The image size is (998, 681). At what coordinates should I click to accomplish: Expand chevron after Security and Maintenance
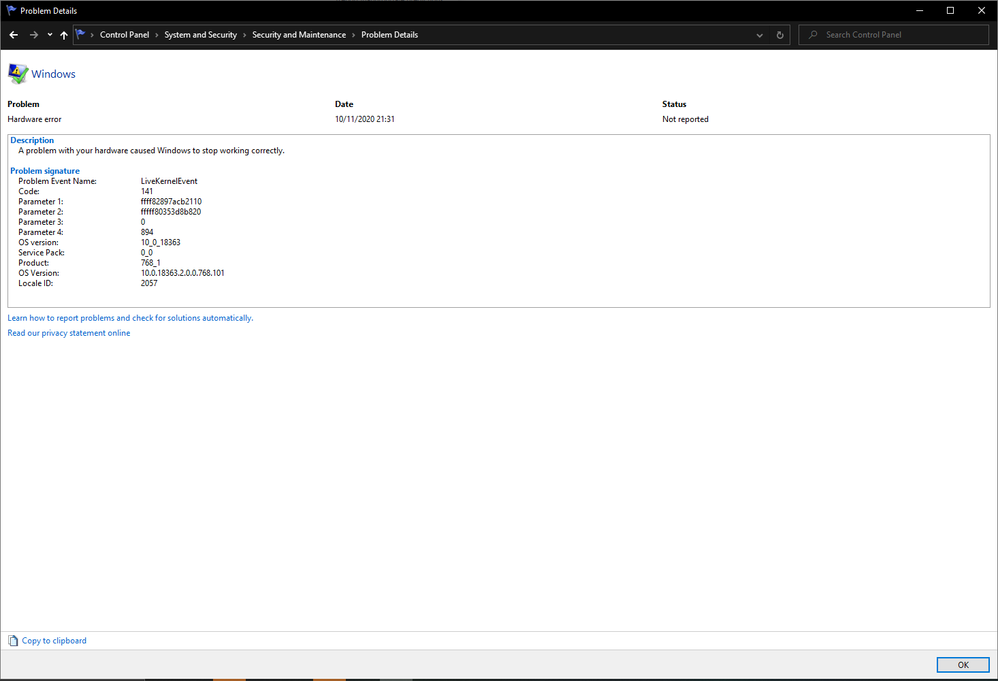tap(354, 35)
